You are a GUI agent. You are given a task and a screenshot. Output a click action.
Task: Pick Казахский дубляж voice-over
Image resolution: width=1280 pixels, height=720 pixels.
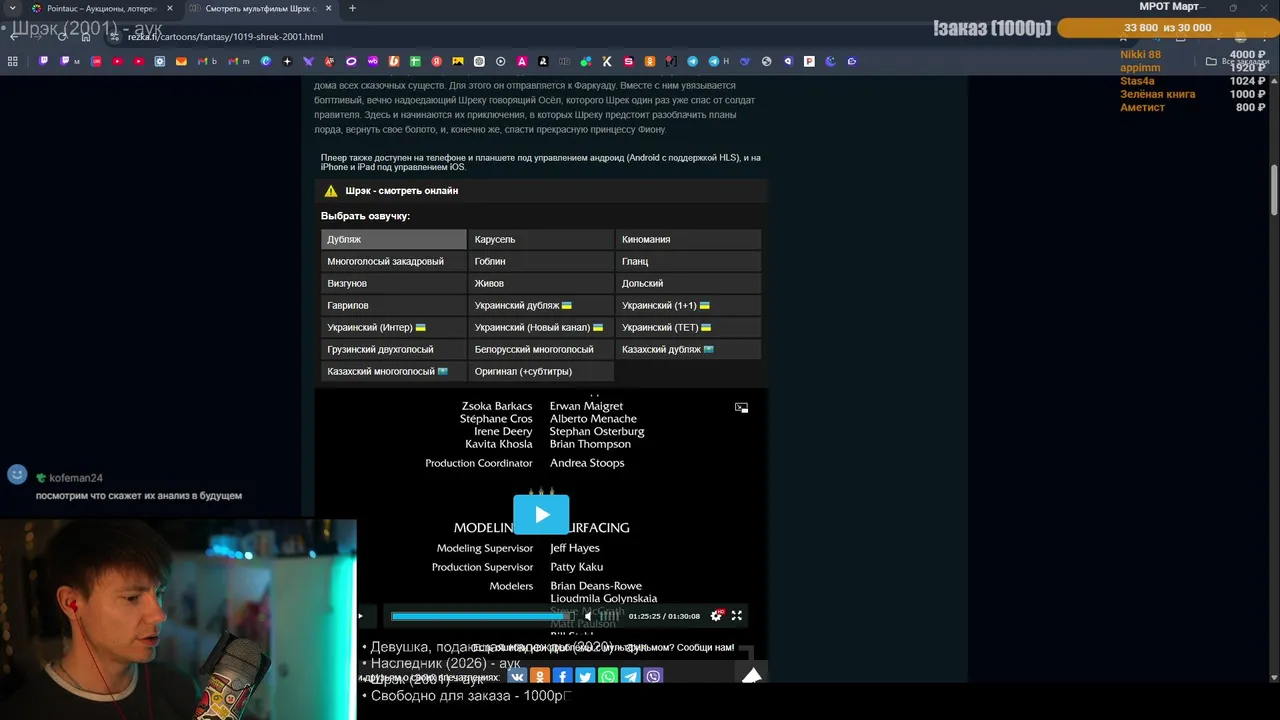(688, 350)
